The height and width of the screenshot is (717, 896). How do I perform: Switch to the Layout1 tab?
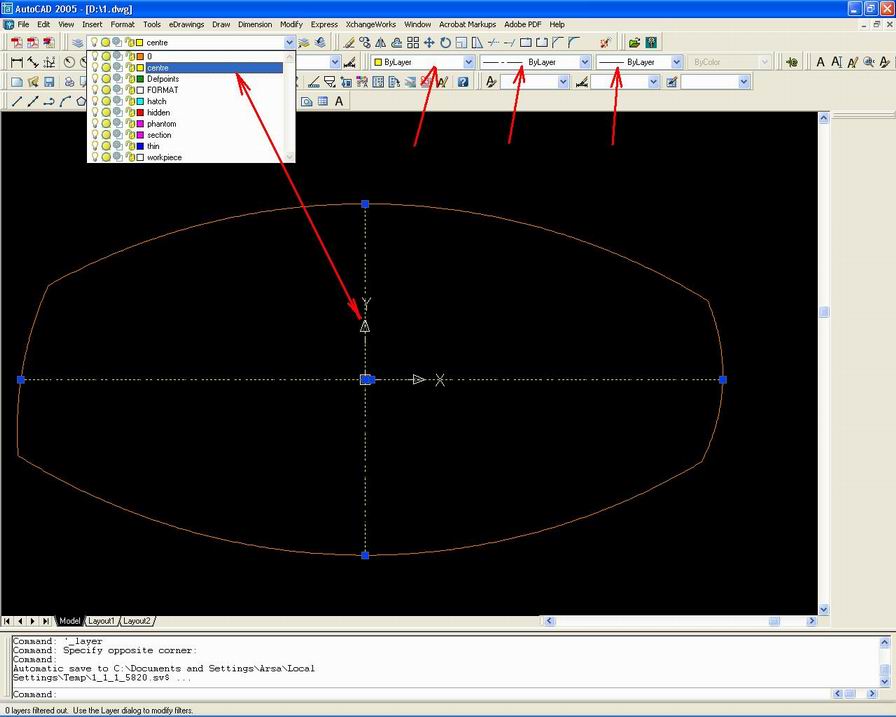tap(101, 621)
